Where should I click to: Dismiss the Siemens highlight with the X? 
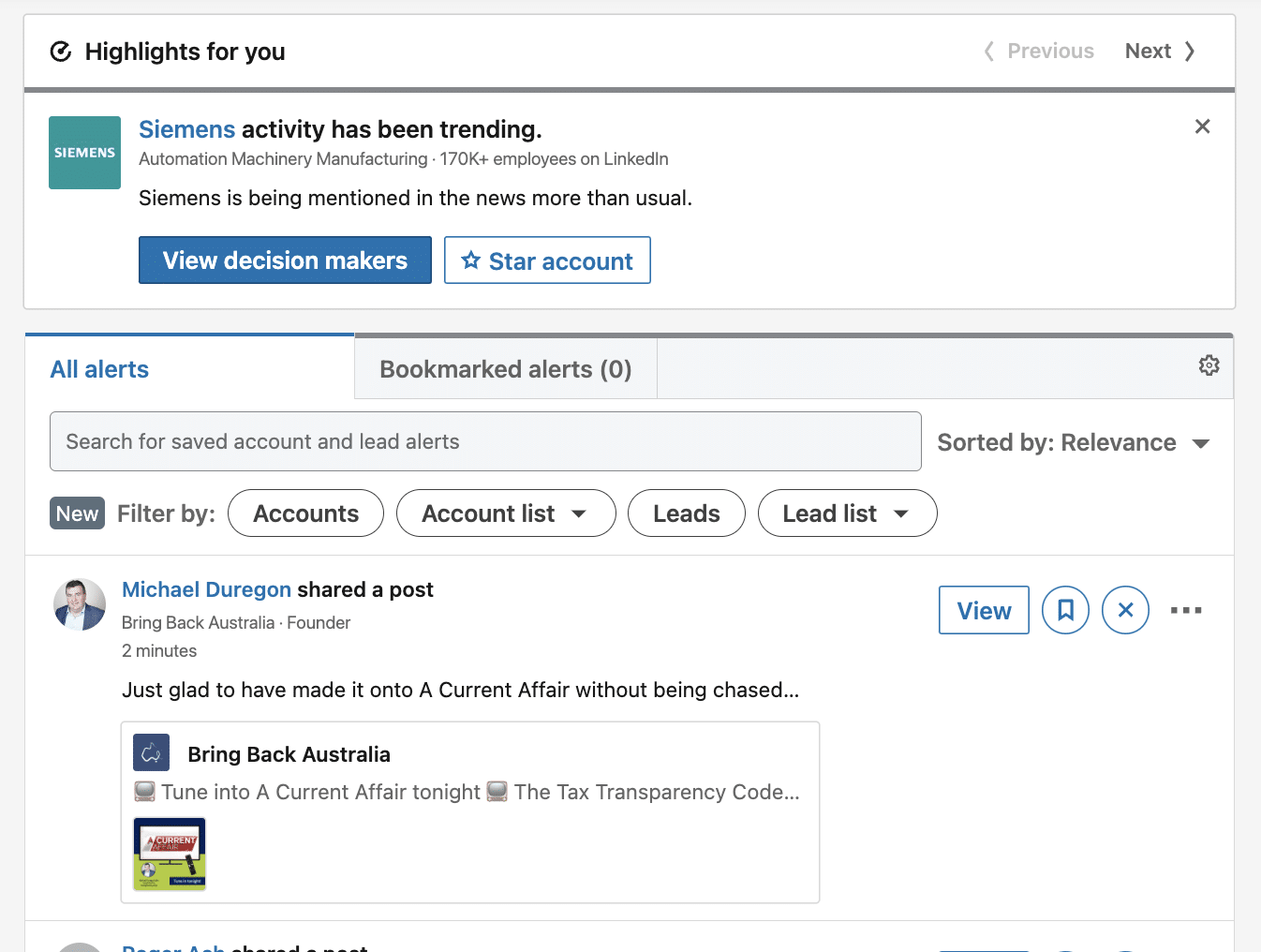click(1202, 126)
